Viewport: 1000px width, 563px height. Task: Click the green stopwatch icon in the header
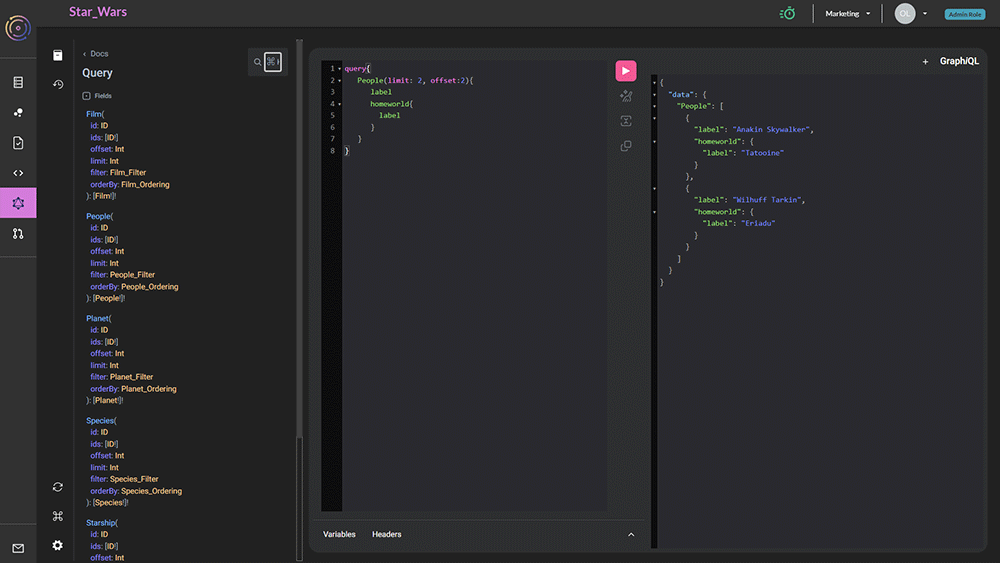coord(788,13)
